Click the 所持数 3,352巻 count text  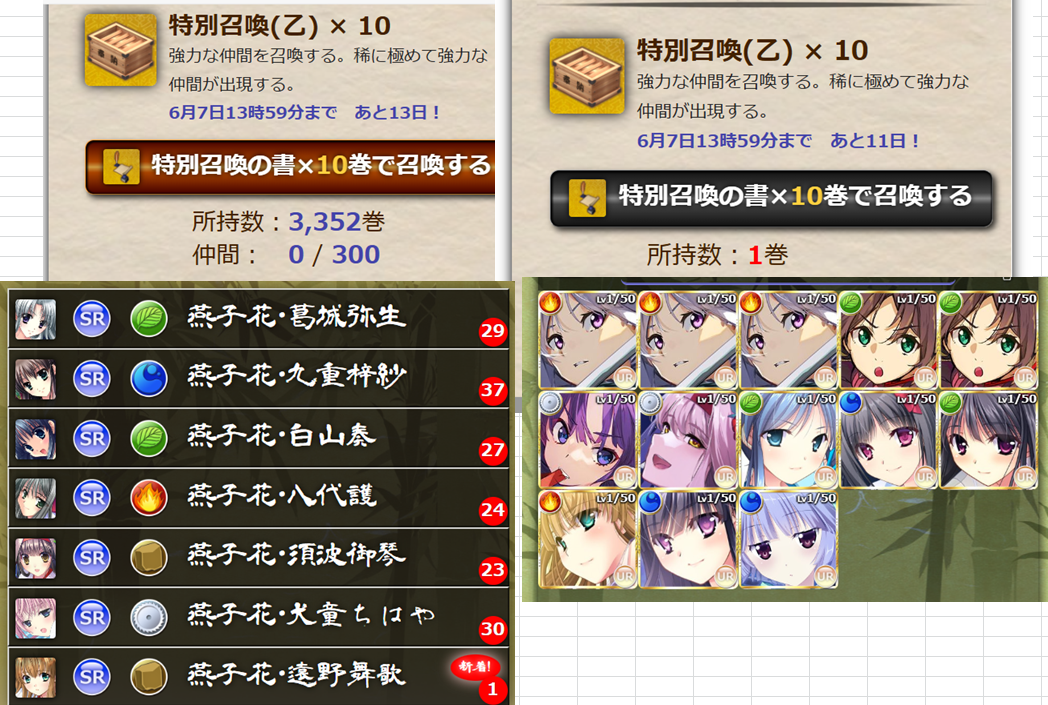click(x=288, y=222)
